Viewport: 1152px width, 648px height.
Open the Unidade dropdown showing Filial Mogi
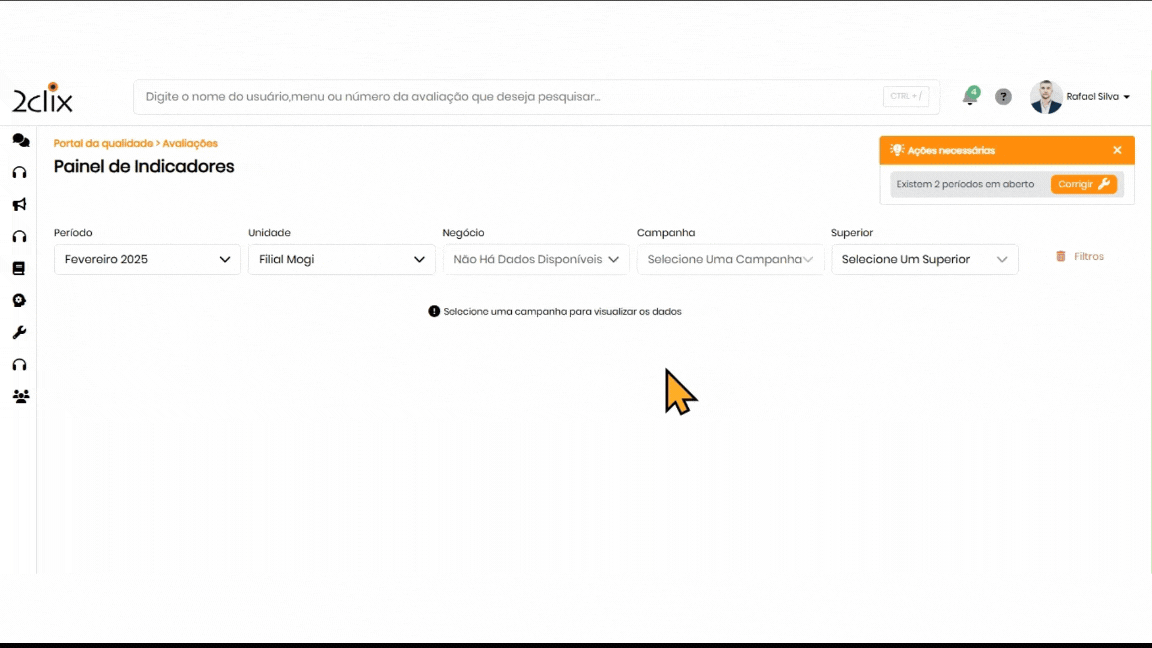pyautogui.click(x=341, y=260)
